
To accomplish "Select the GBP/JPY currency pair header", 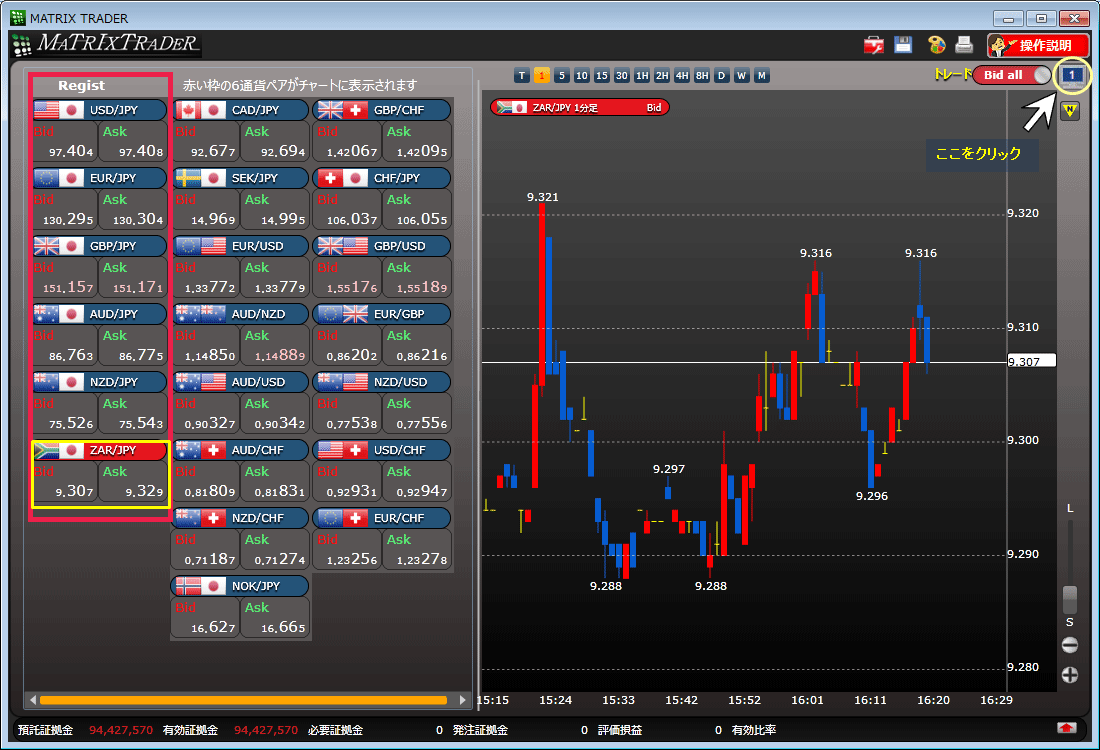I will coord(99,246).
